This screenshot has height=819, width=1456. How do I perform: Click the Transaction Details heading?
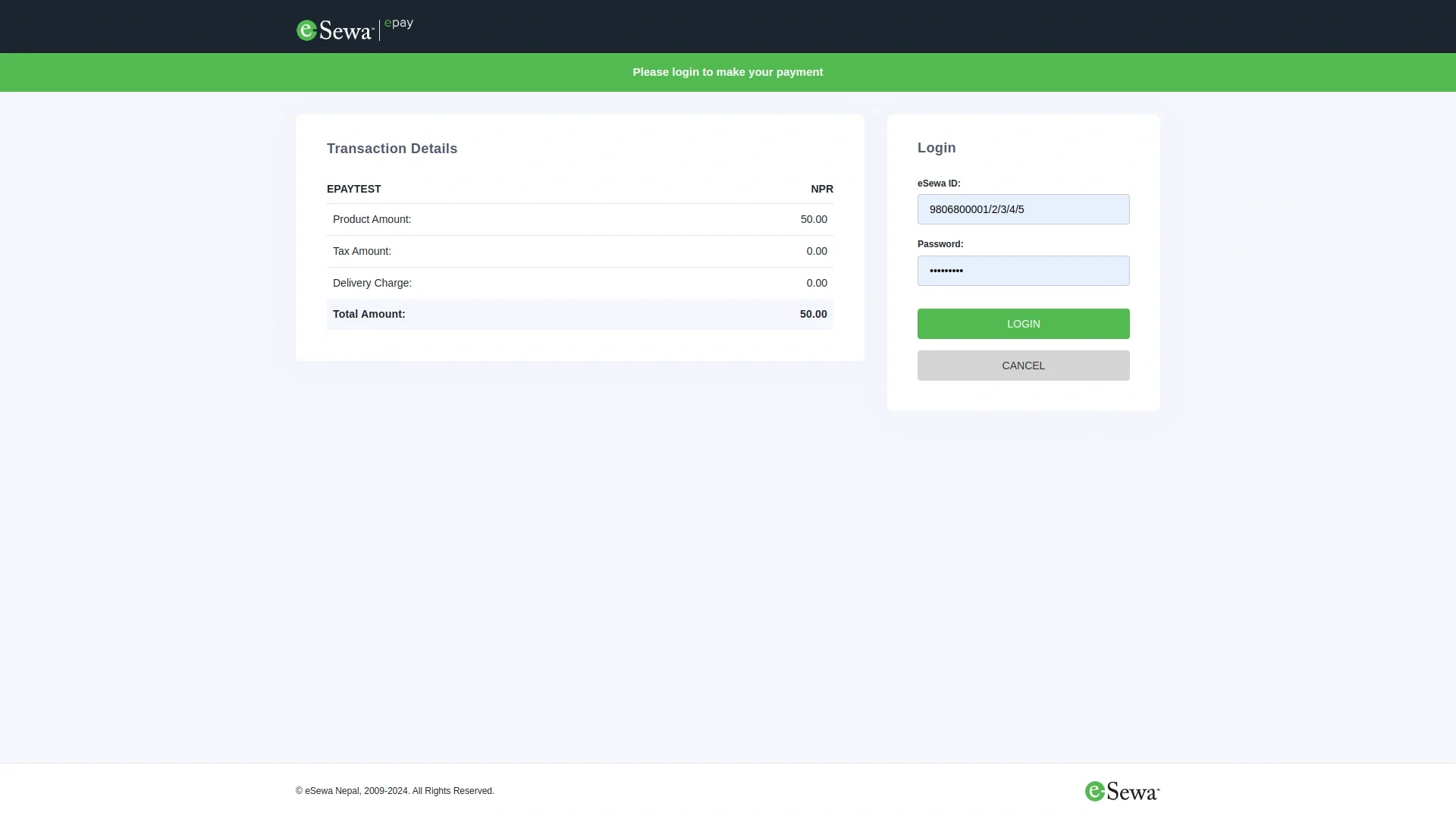click(x=392, y=149)
